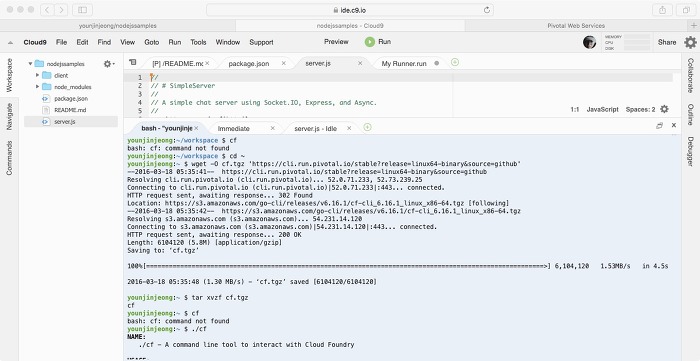Viewport: 700px width, 361px height.
Task: Collapse the nodejssamples root folder
Action: click(x=30, y=64)
